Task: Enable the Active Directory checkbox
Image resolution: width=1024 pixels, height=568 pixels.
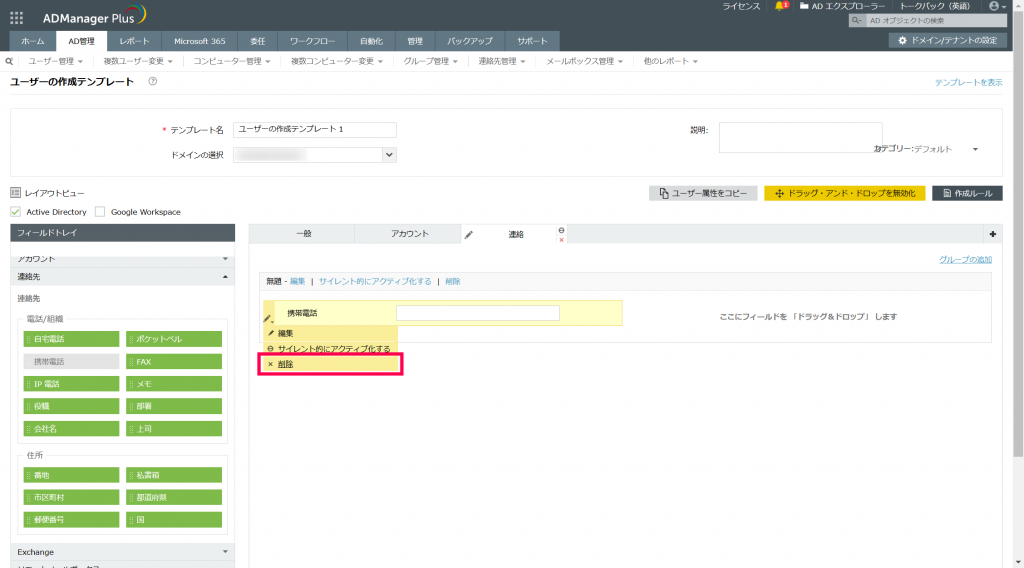Action: [x=16, y=212]
